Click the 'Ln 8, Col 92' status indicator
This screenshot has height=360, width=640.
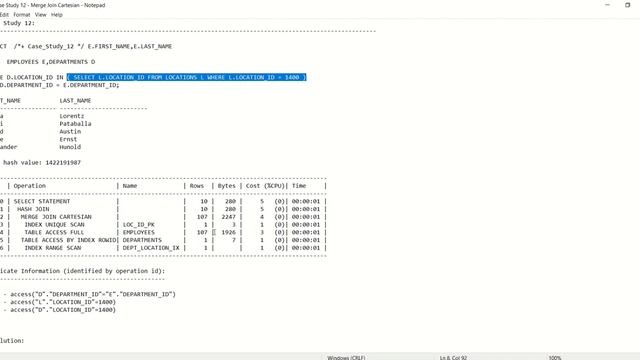tap(453, 358)
